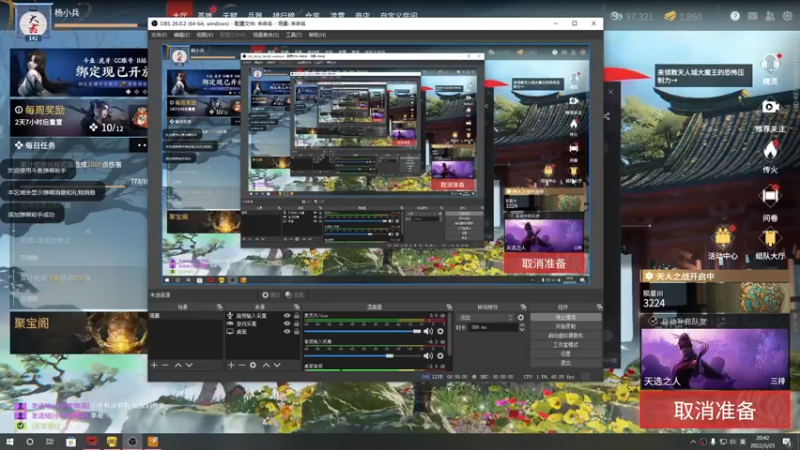Click the 300 ms duration field

[493, 328]
